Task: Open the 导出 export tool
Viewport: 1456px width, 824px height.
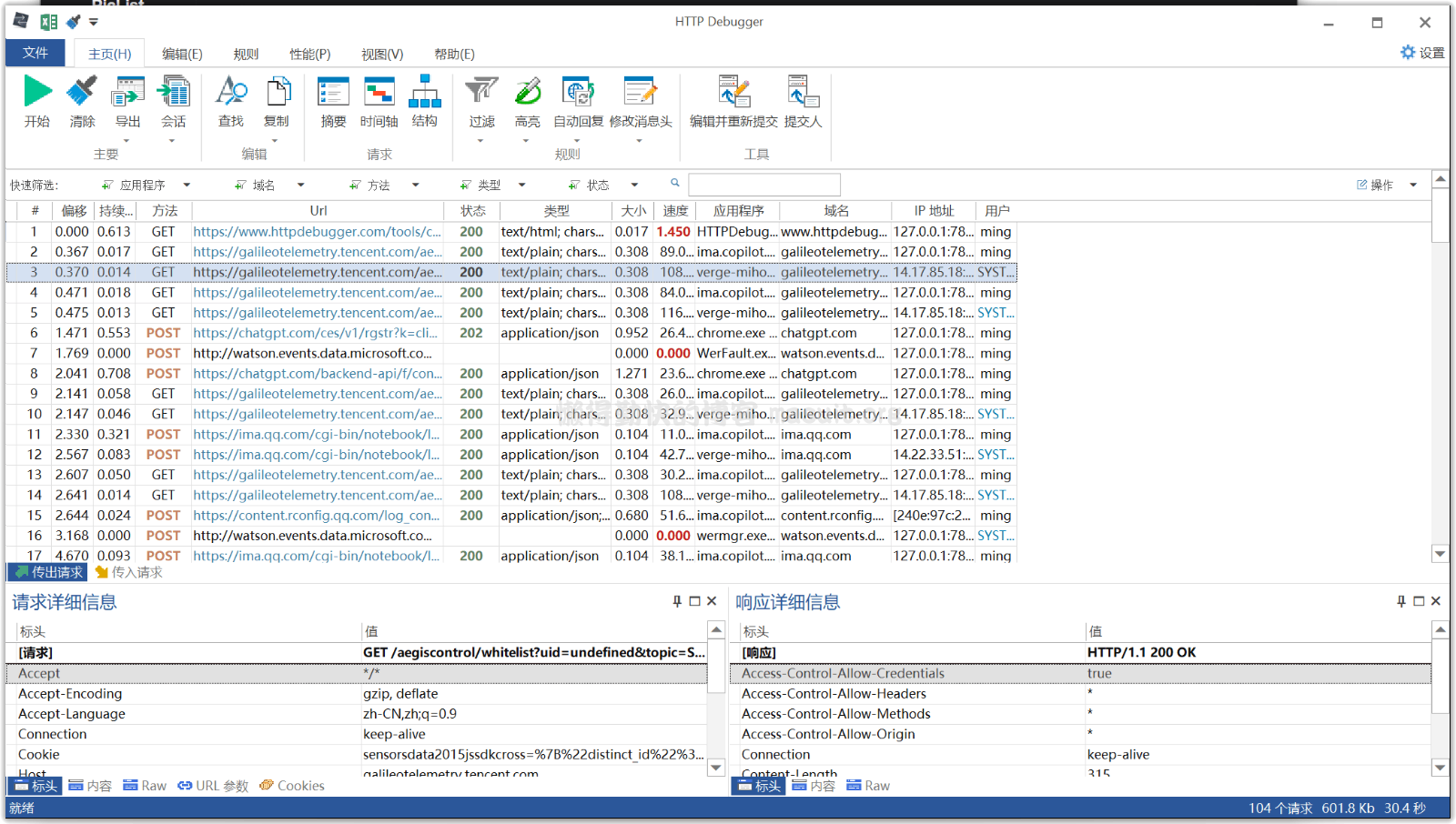Action: click(x=127, y=92)
